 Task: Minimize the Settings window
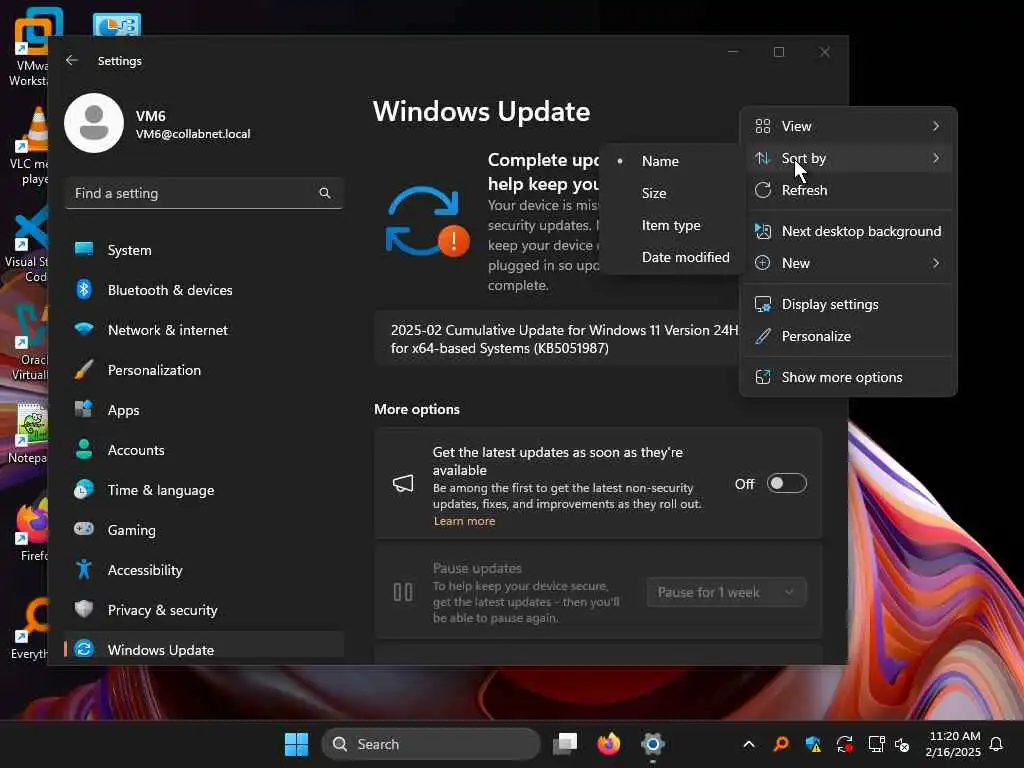(x=733, y=52)
